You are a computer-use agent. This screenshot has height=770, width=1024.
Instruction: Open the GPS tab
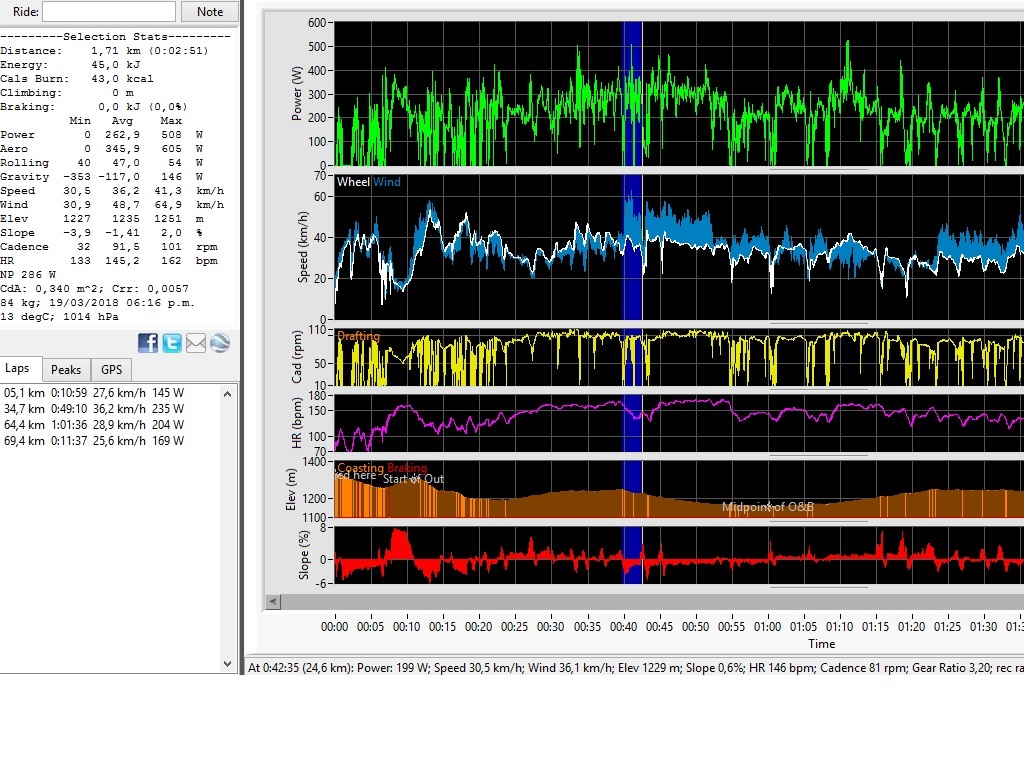click(111, 369)
